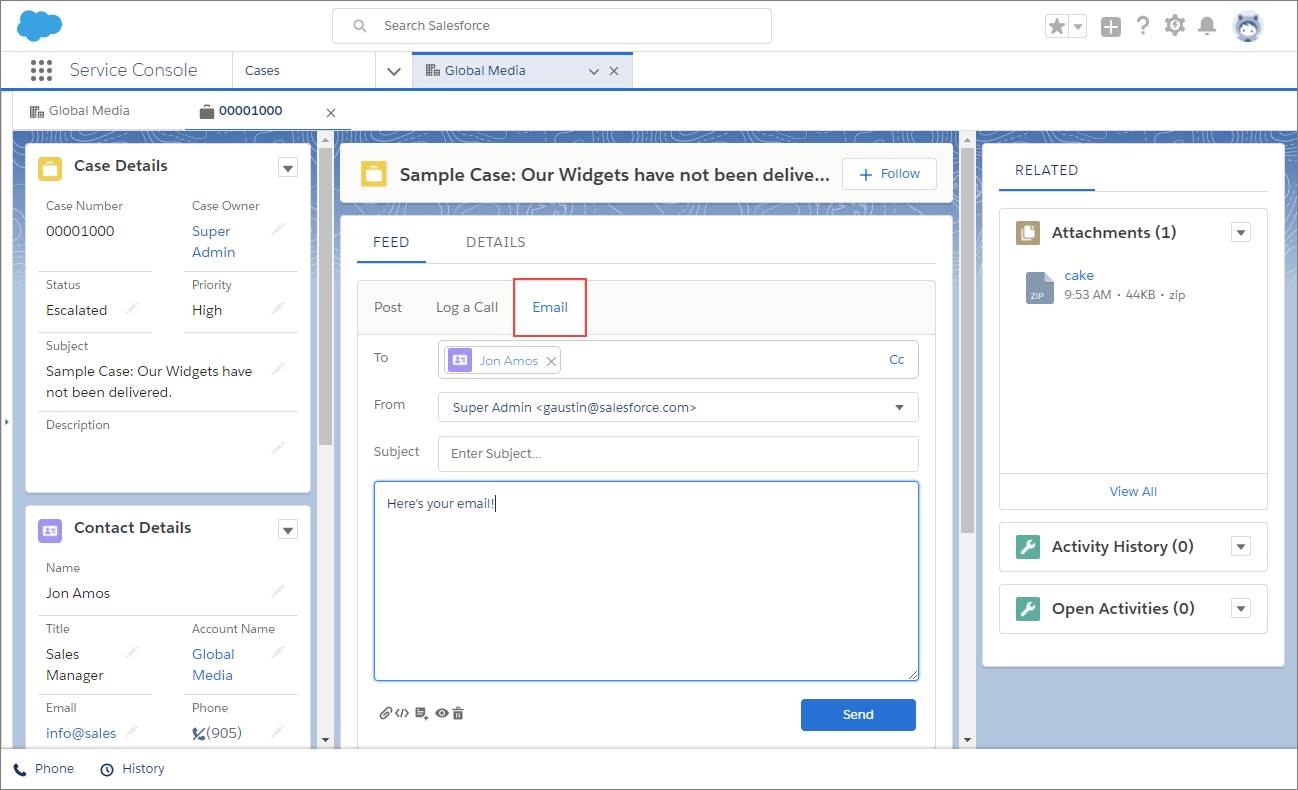
Task: Switch to the FEED tab
Action: point(391,242)
